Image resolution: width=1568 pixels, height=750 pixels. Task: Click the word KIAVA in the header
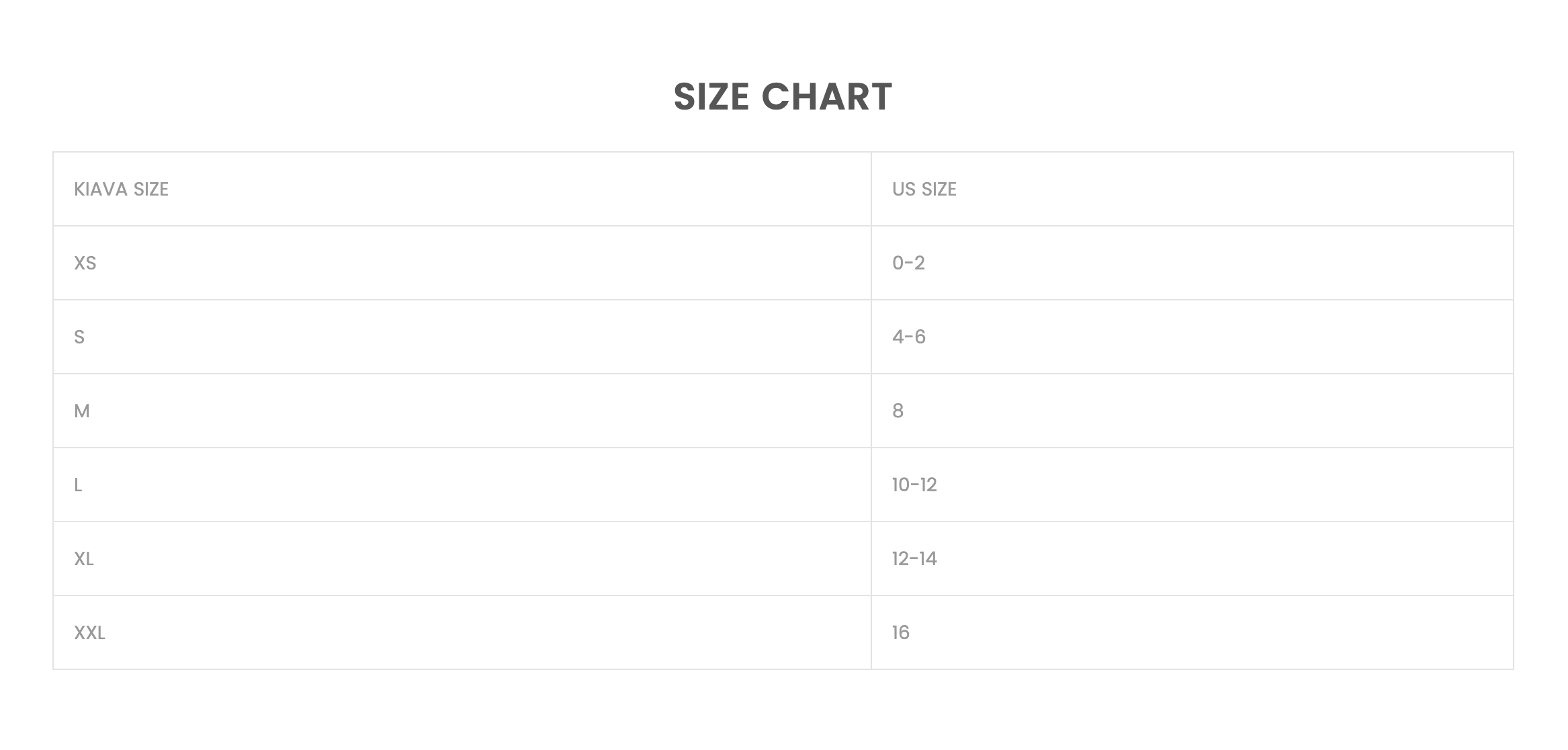click(101, 190)
